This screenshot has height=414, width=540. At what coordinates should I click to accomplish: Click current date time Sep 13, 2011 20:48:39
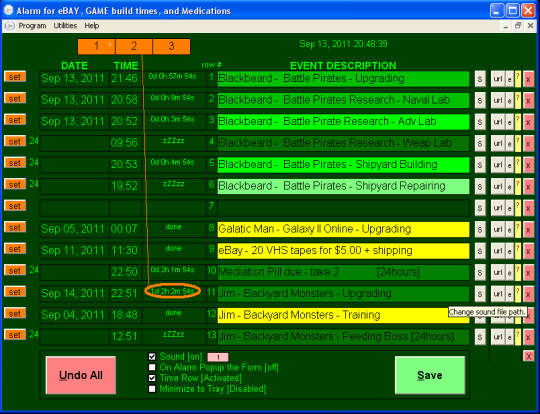coord(343,44)
